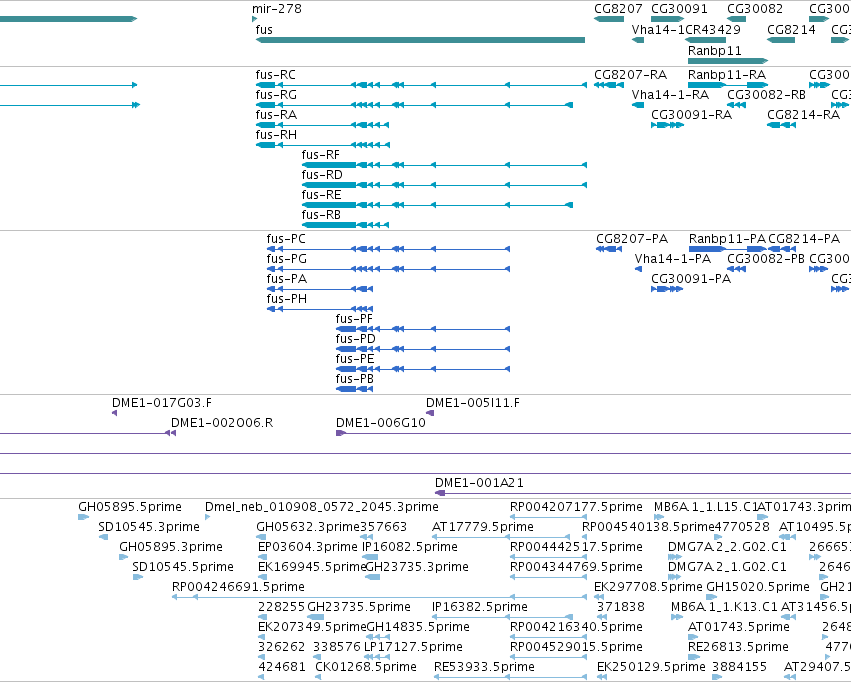851x682 pixels.
Task: Open the Ranbp11-RA transcript
Action: (x=728, y=85)
